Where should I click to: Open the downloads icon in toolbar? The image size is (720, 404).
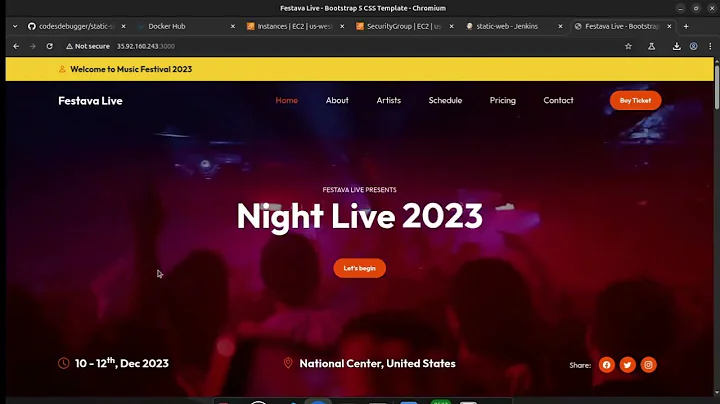coord(676,46)
